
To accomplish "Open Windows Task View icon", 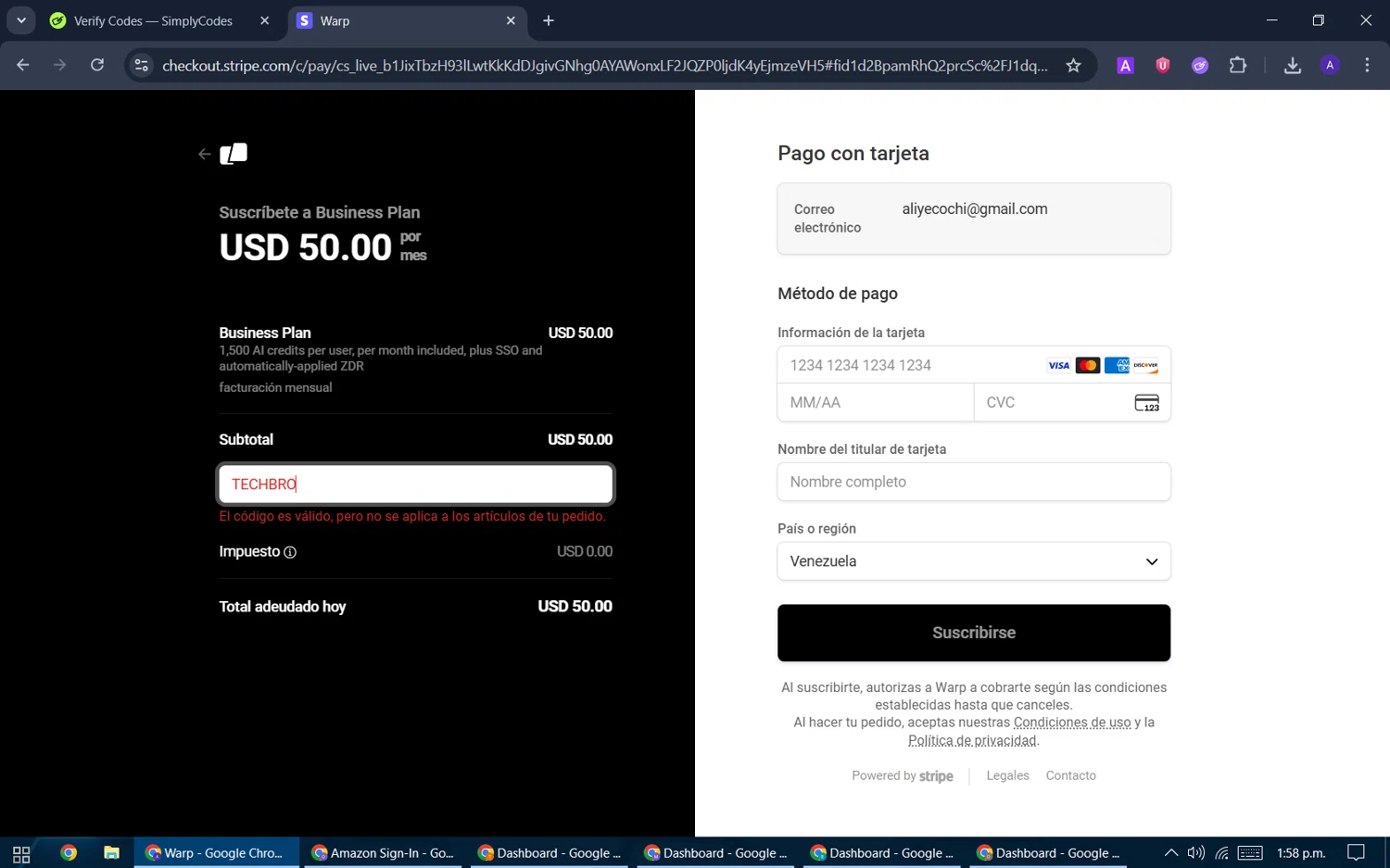I will click(x=21, y=853).
